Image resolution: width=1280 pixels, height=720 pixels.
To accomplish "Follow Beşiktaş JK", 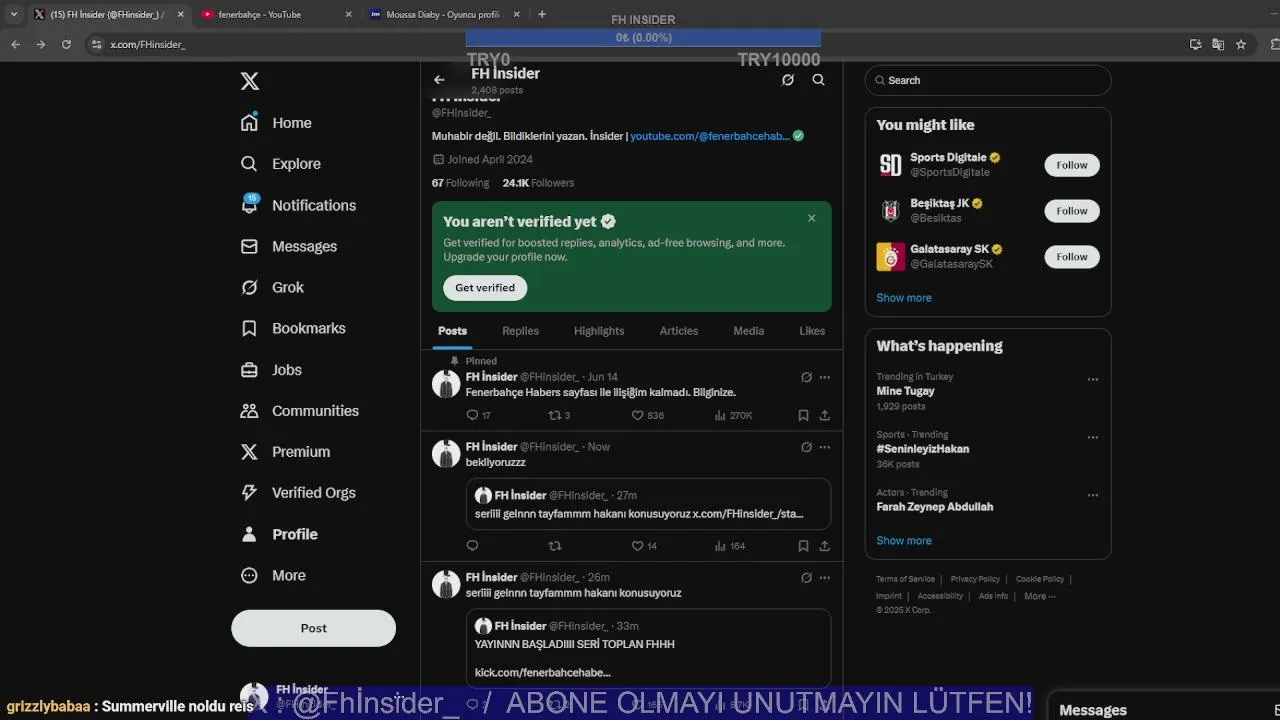I will (1072, 211).
